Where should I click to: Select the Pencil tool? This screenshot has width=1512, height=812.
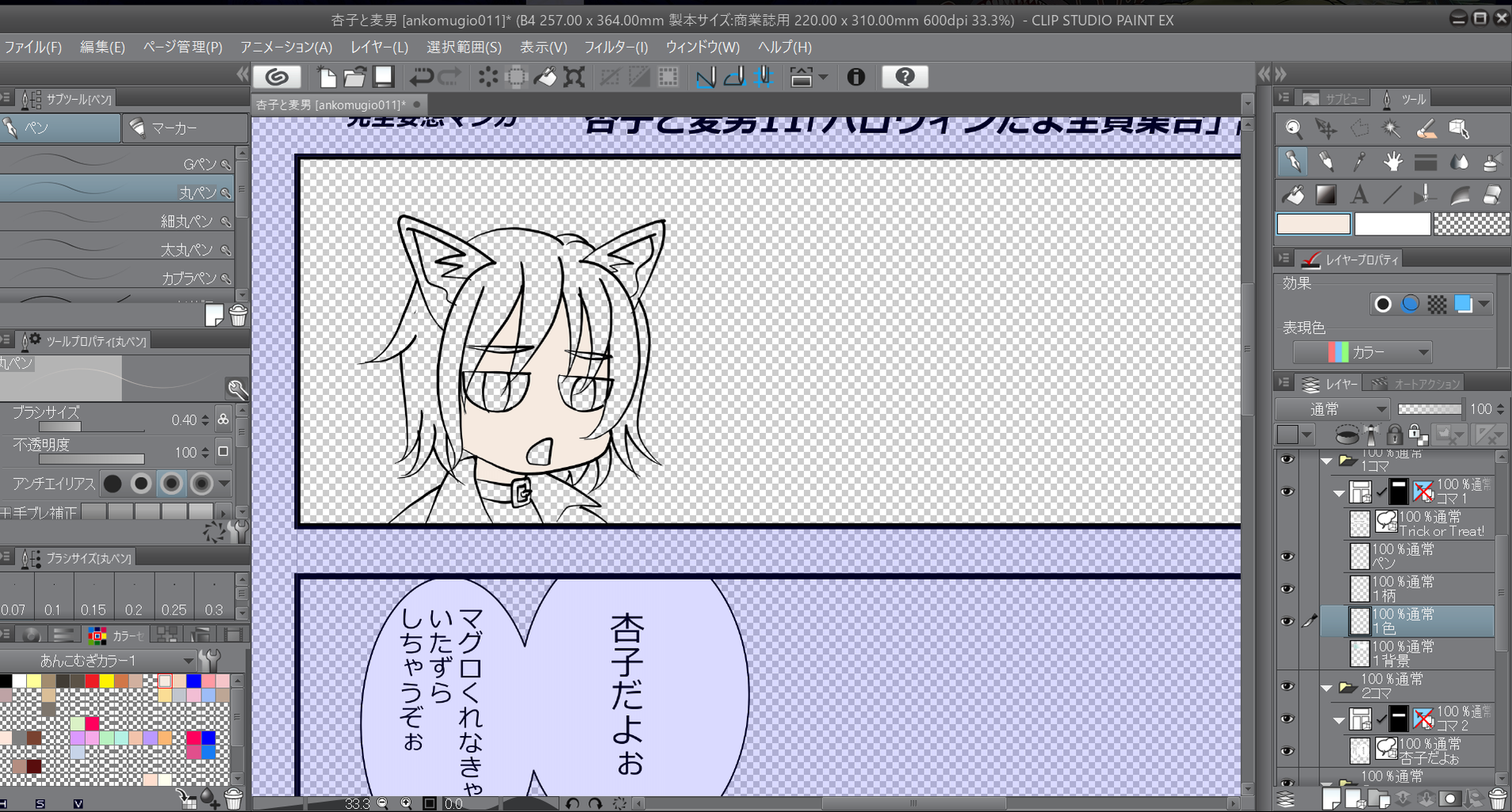click(1326, 162)
